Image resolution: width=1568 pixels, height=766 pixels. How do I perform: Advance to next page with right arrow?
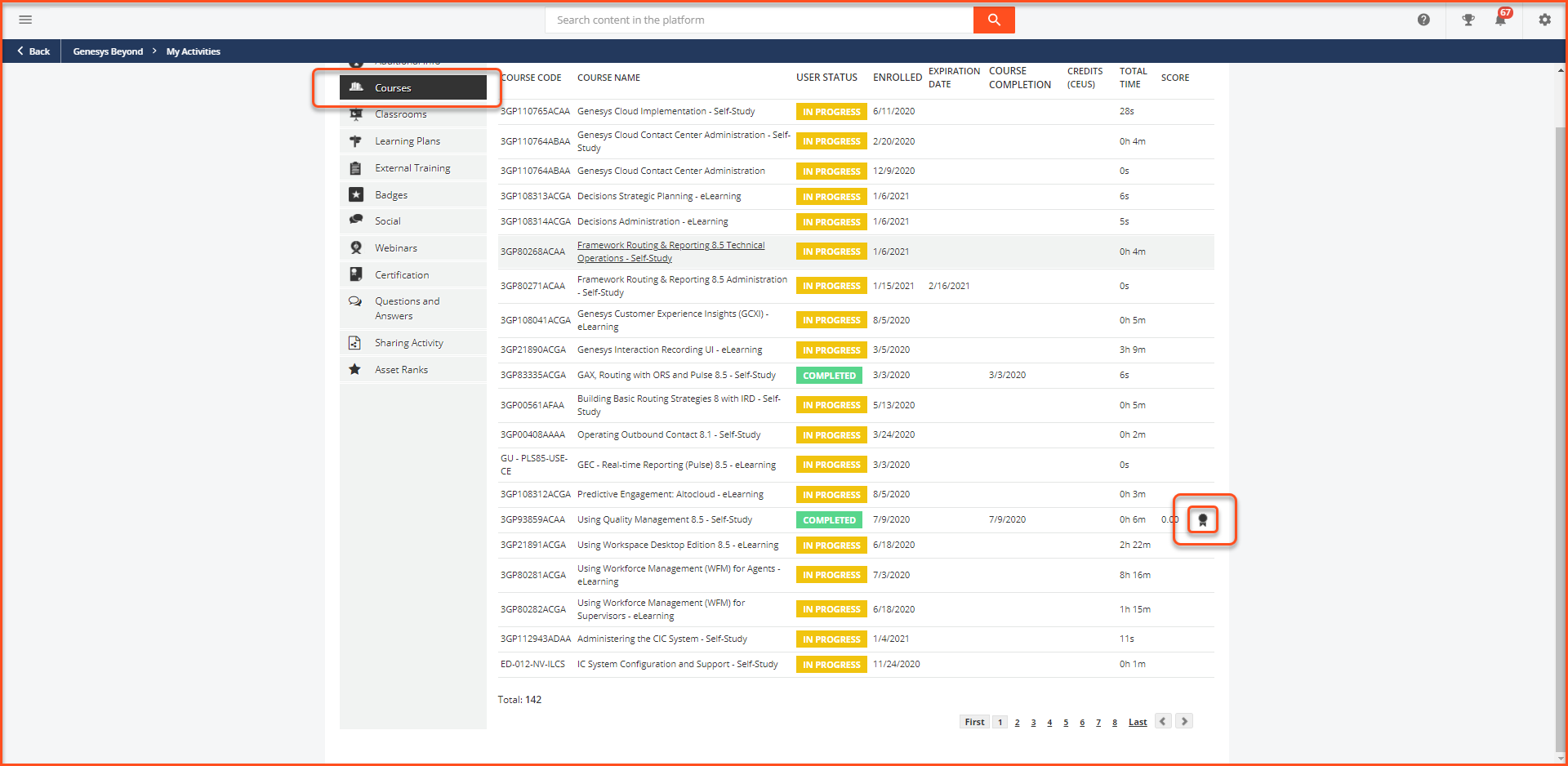click(x=1183, y=721)
